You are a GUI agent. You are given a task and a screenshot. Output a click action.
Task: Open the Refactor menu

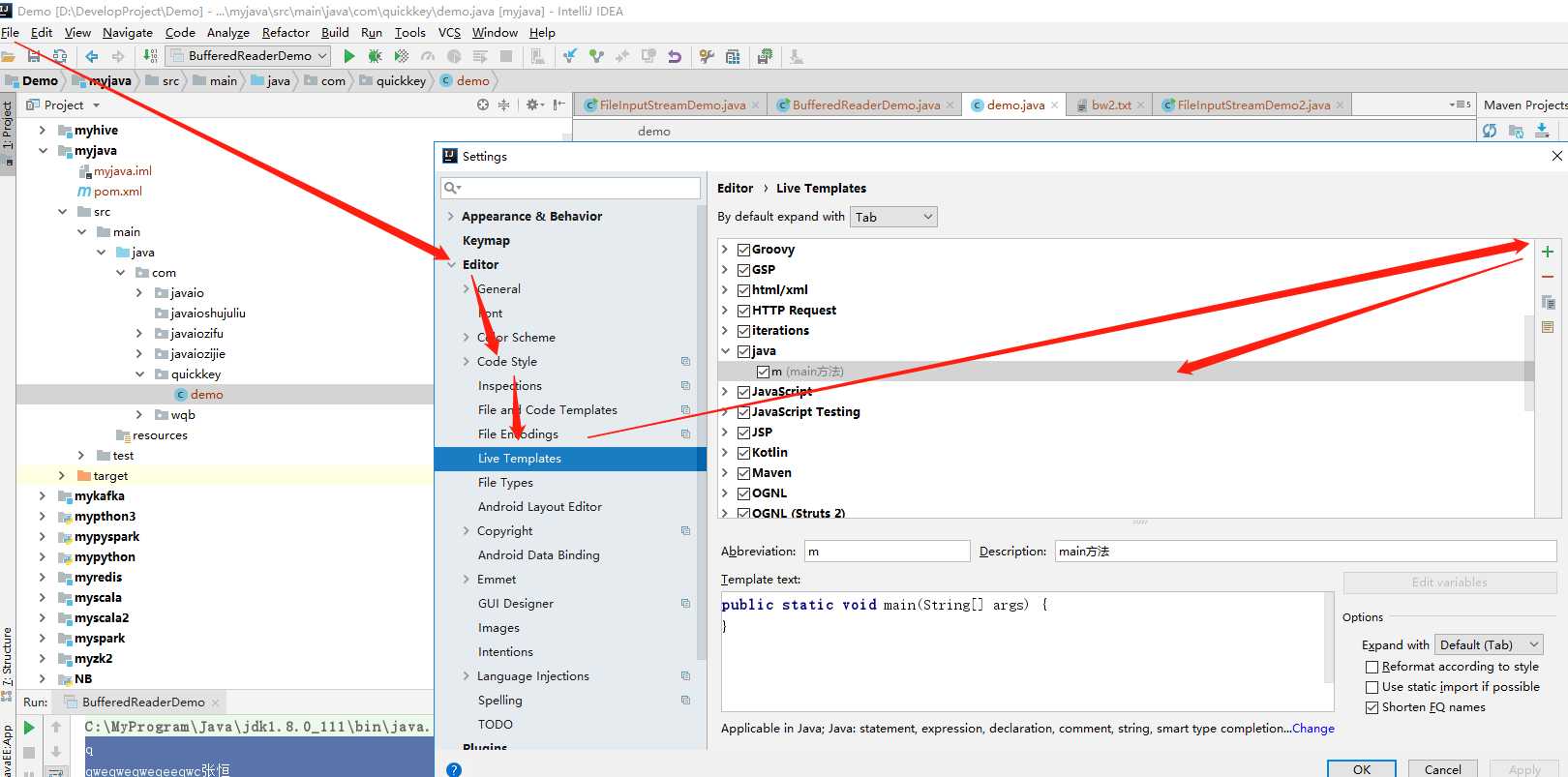[x=286, y=32]
